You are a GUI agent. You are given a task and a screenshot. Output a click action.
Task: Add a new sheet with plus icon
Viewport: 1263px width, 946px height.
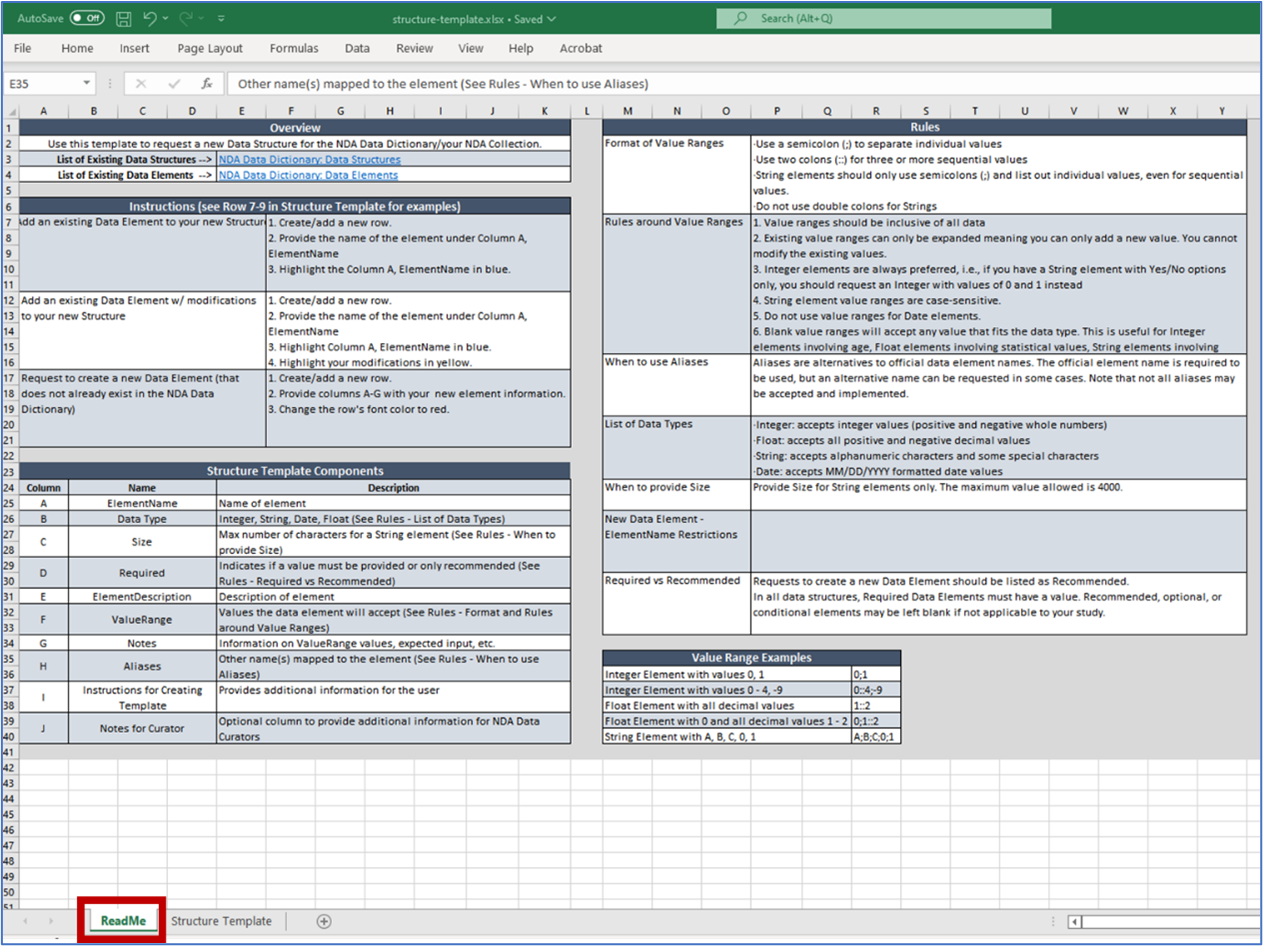click(324, 921)
